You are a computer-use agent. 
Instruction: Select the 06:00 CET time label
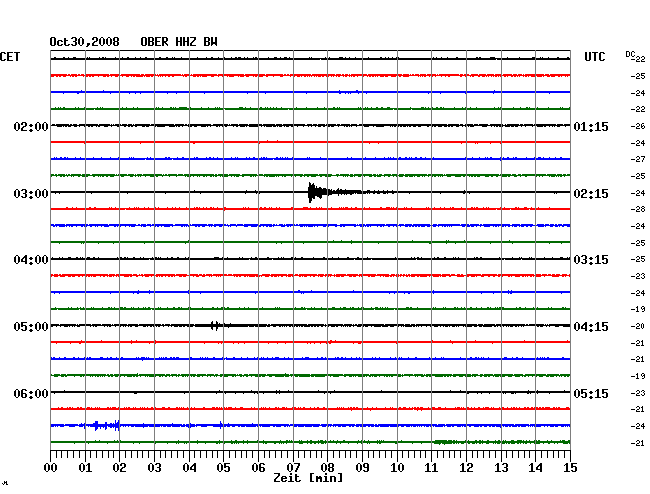point(31,393)
